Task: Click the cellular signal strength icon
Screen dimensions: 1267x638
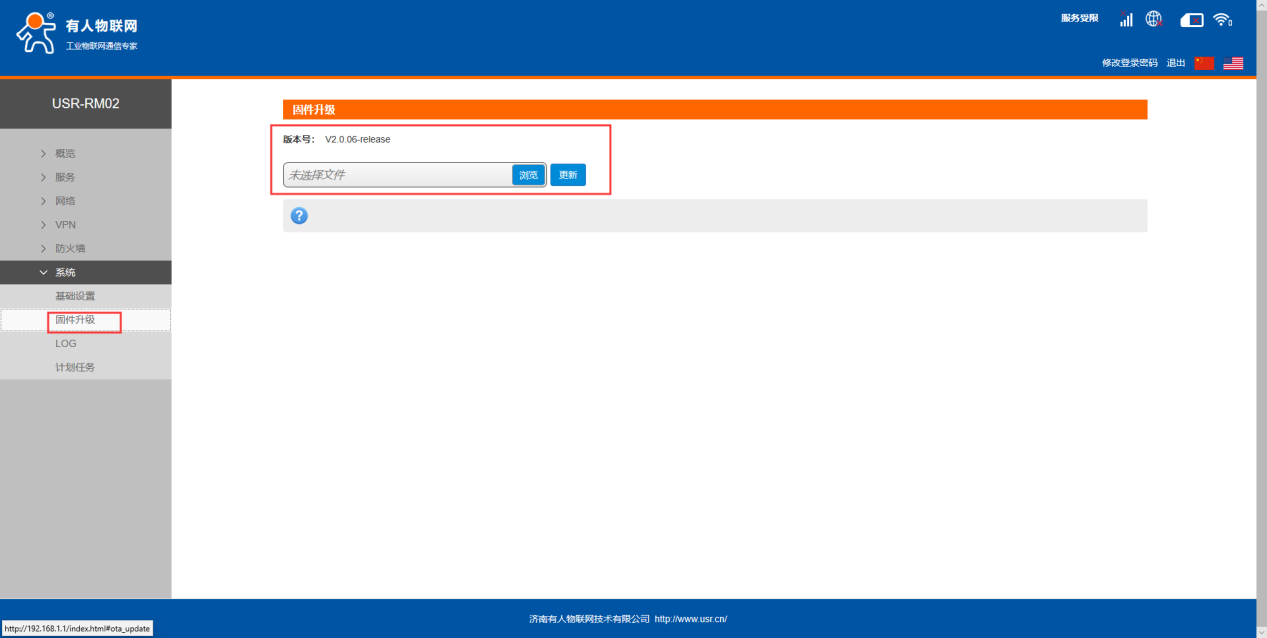Action: point(1126,19)
